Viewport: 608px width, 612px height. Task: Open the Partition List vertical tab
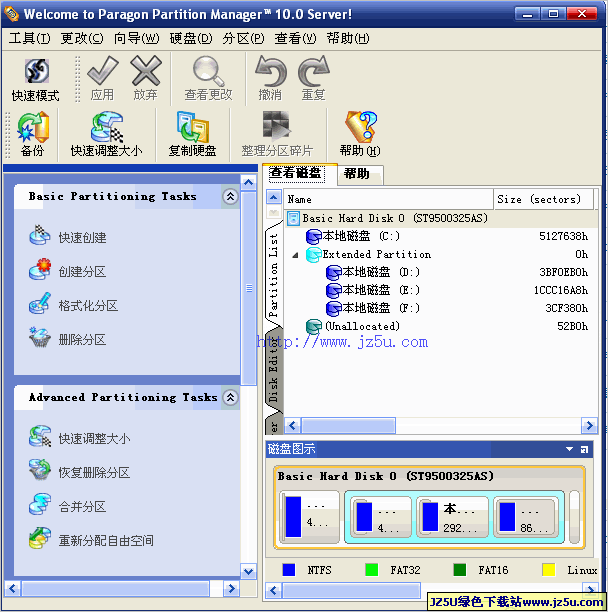[x=274, y=275]
